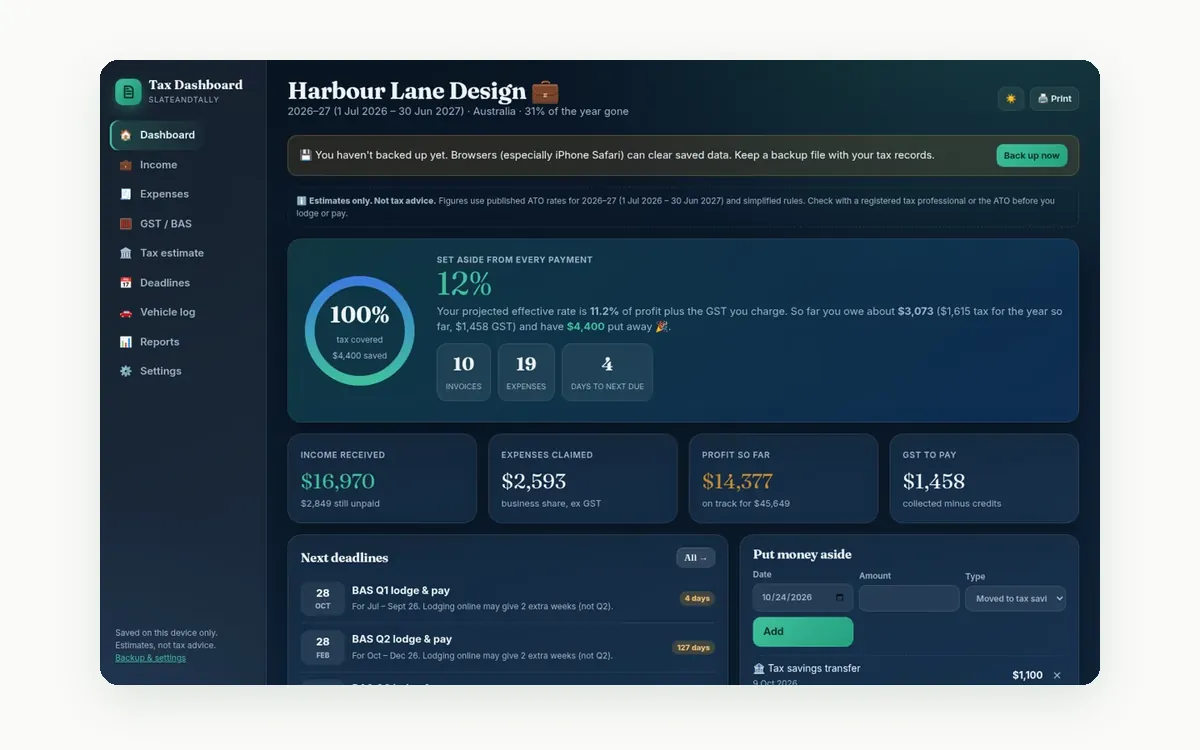Click the house icon beside Dashboard
This screenshot has width=1200, height=750.
(126, 135)
